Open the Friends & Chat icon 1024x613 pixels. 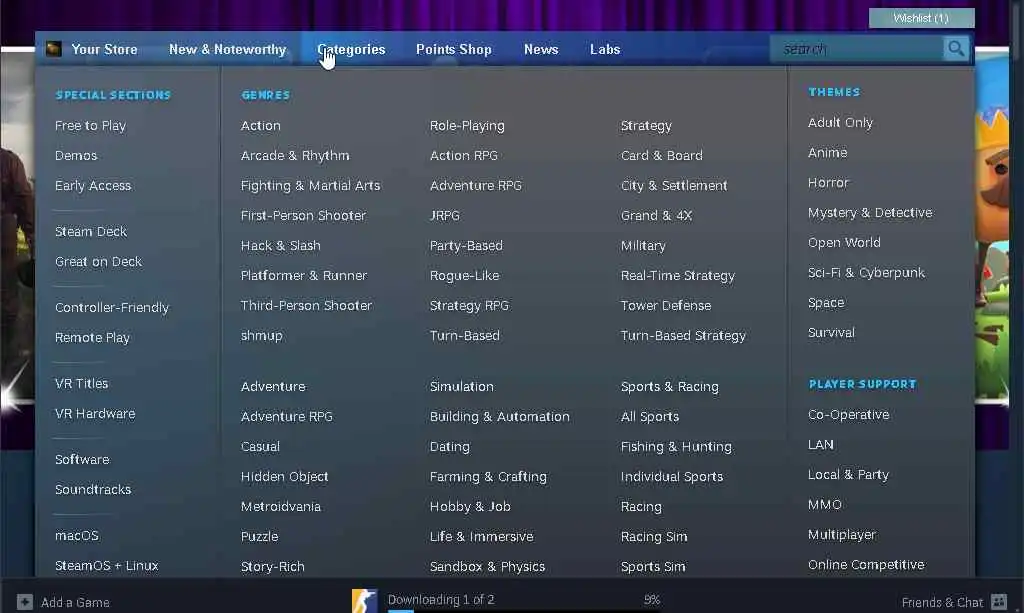point(999,602)
